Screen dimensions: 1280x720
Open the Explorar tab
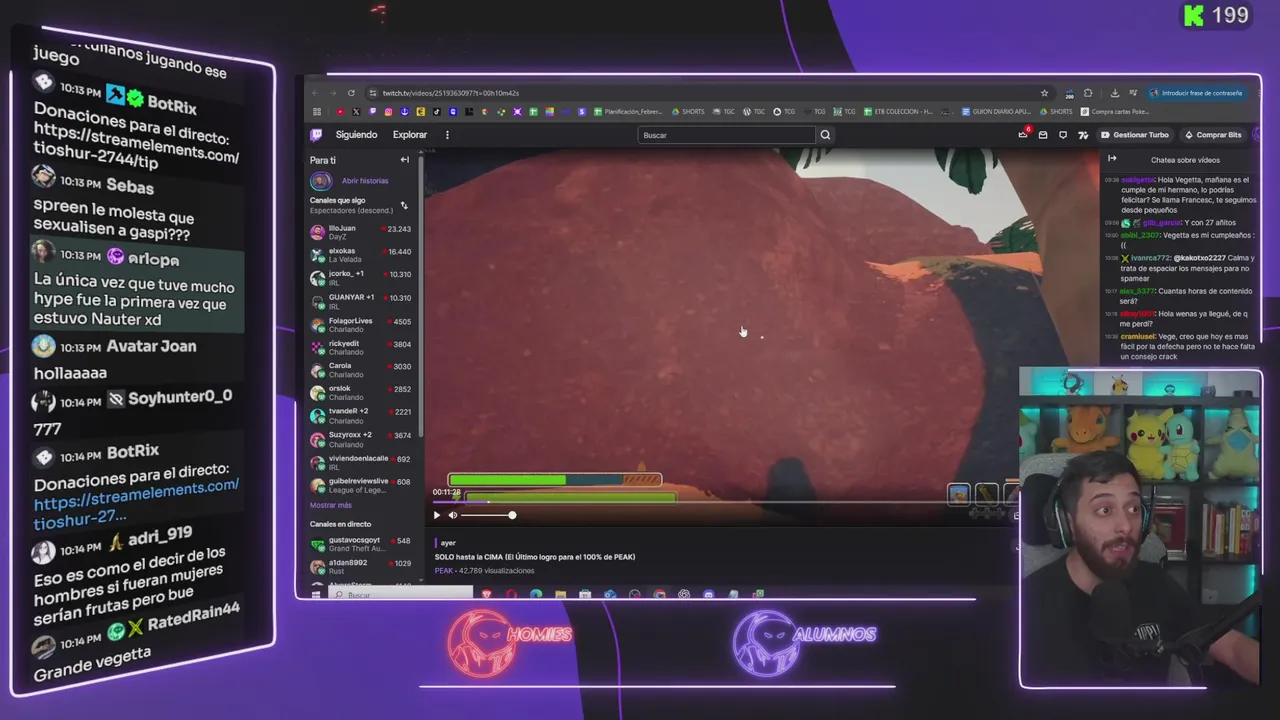pyautogui.click(x=410, y=135)
